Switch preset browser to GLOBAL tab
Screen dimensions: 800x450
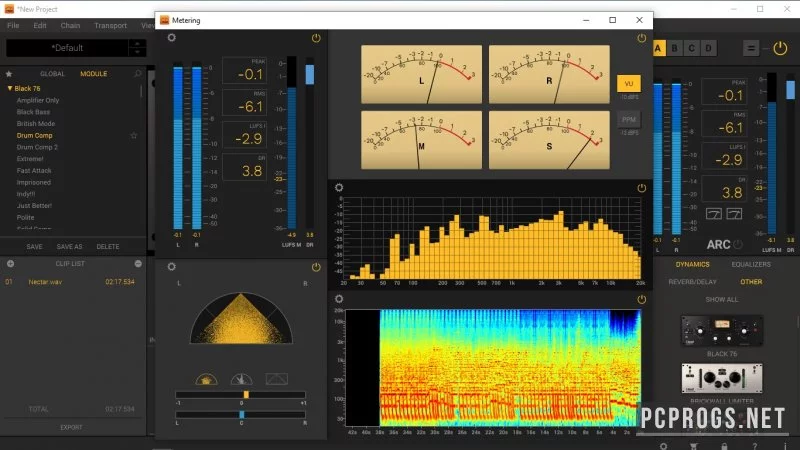coord(52,73)
